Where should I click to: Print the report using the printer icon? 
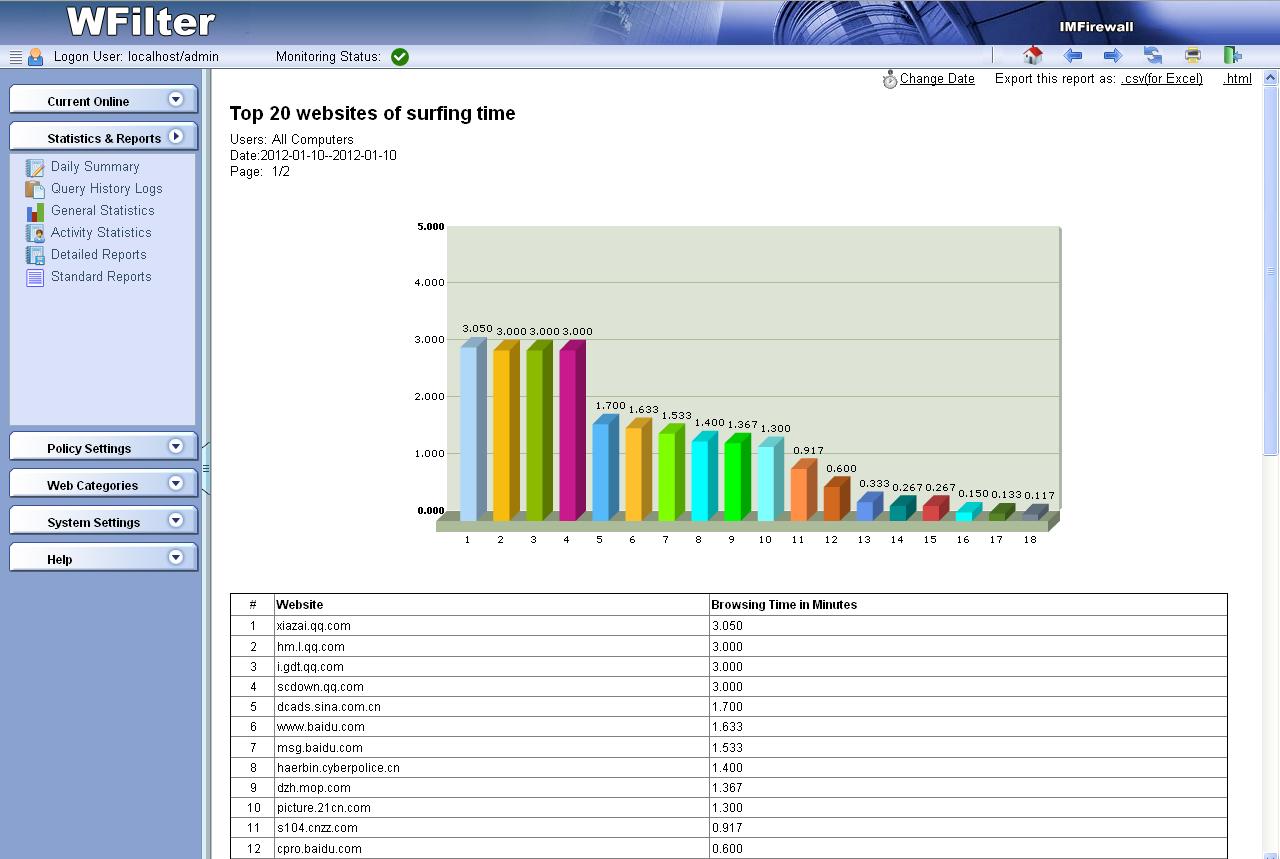[1192, 56]
